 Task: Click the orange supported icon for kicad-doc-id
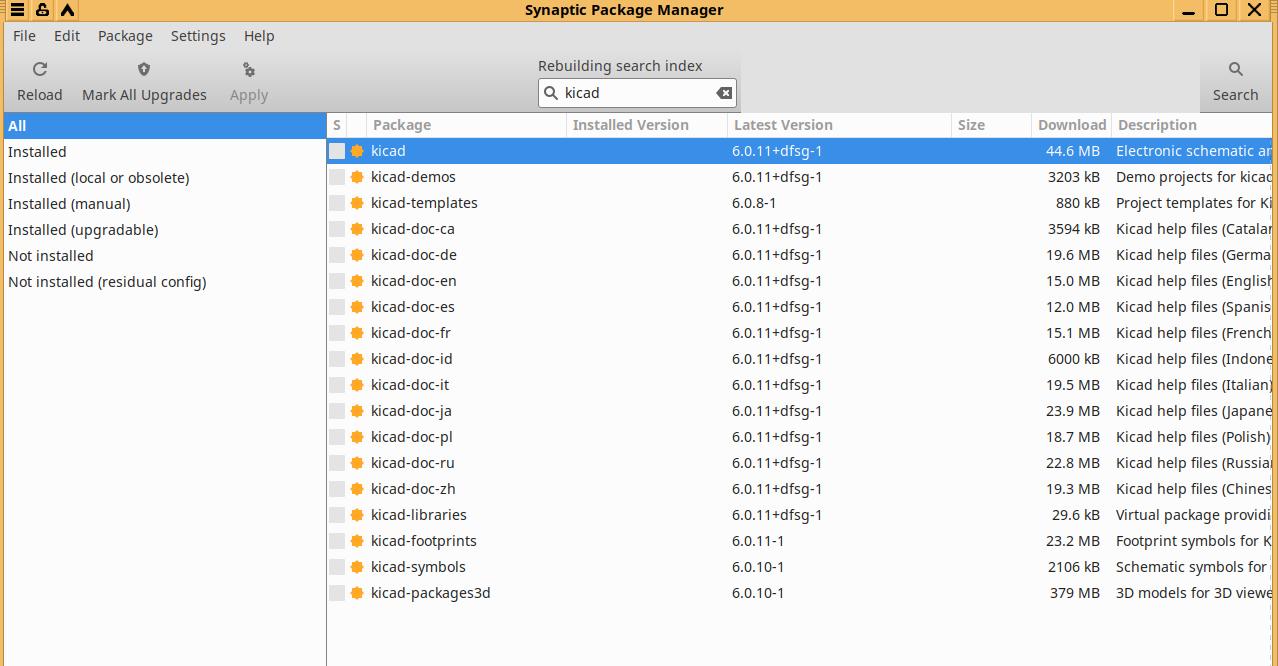[x=357, y=359]
